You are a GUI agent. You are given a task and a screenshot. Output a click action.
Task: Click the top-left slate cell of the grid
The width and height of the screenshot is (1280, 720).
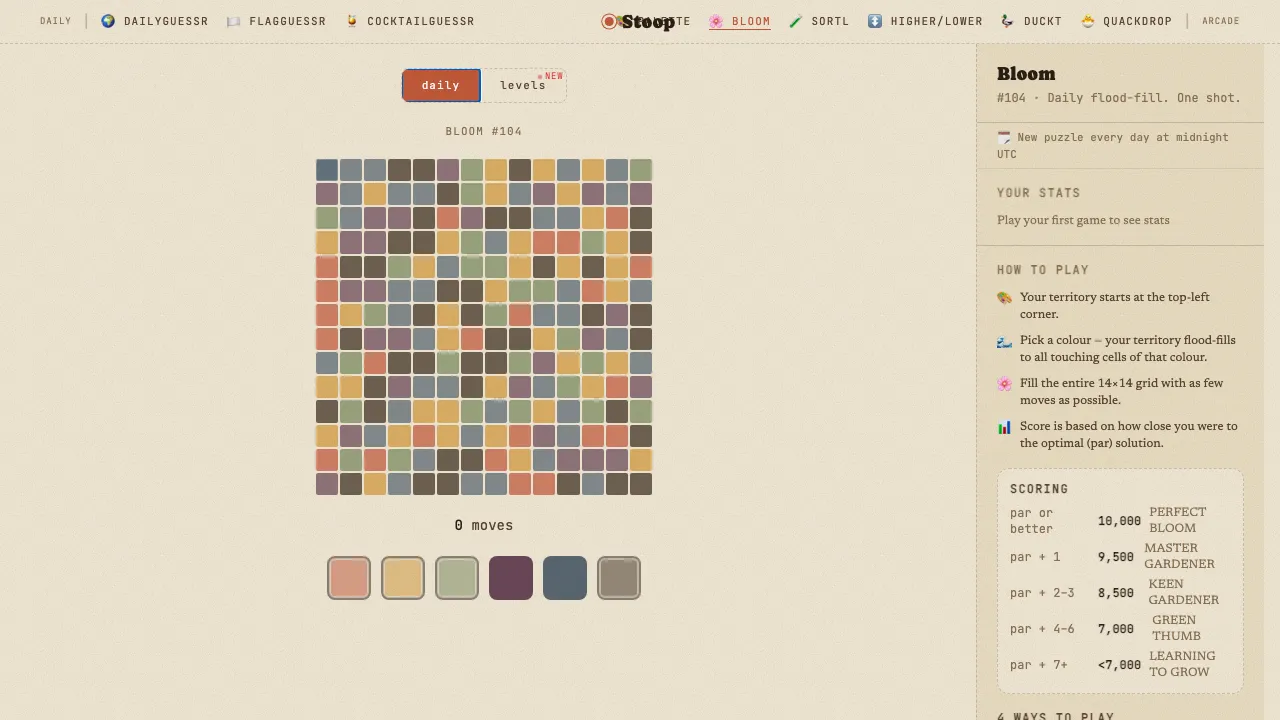point(327,170)
